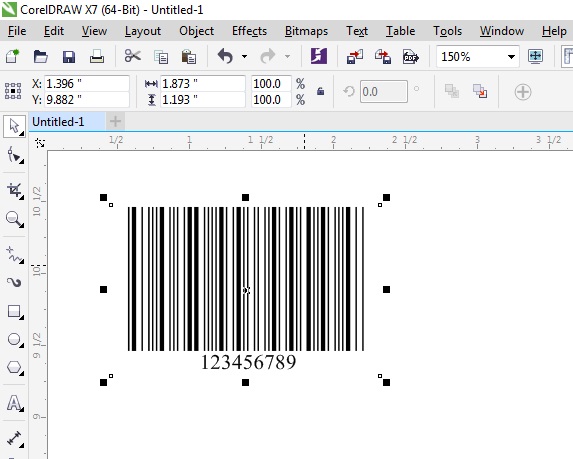The width and height of the screenshot is (573, 459).
Task: Copy the selected barcode object
Action: coord(161,57)
